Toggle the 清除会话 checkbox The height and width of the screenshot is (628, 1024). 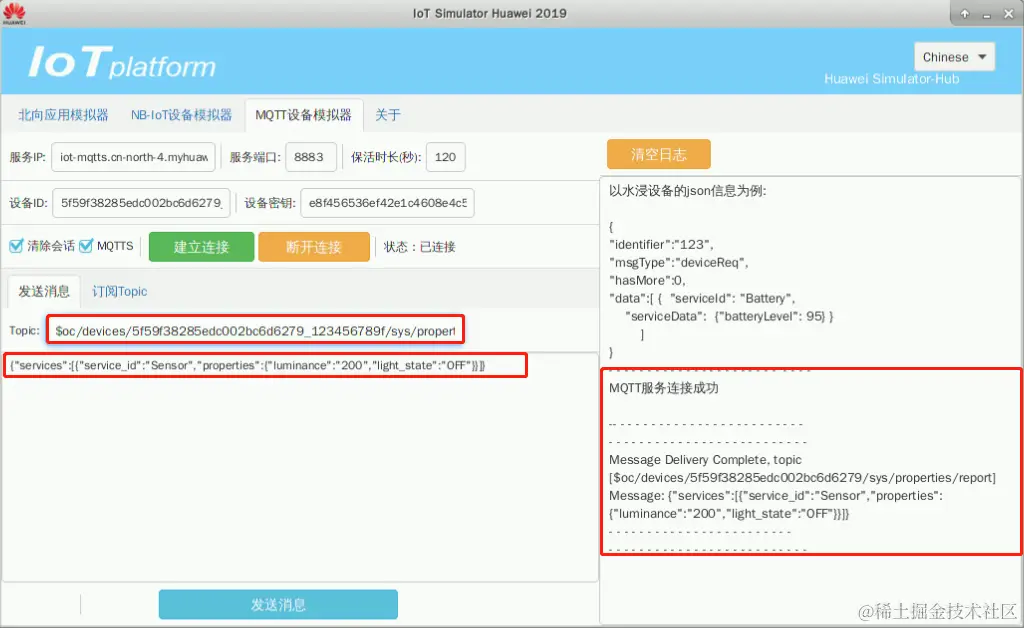point(16,246)
